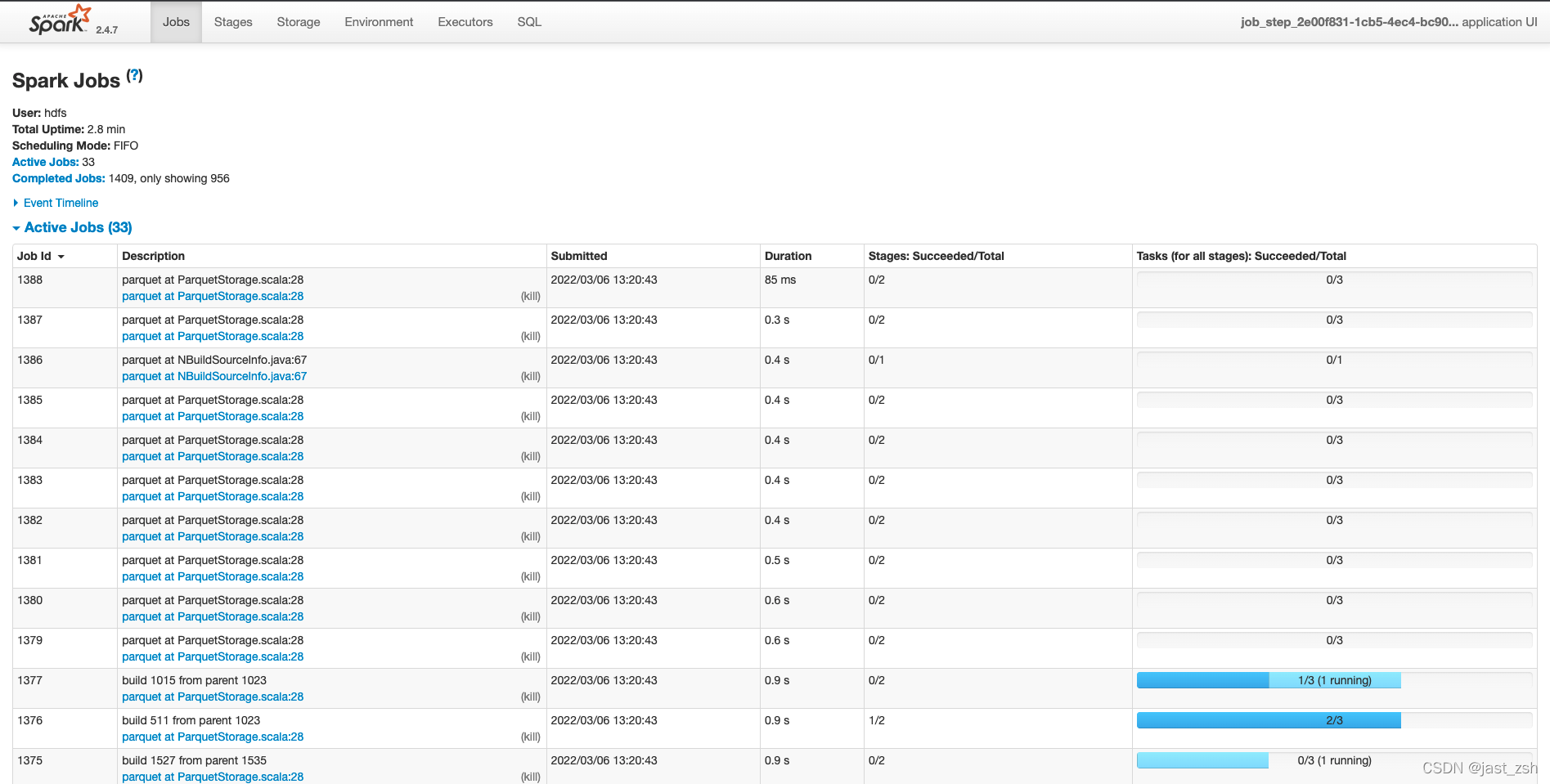This screenshot has width=1550, height=784.
Task: Open parquet link for job 1379
Action: pos(213,656)
